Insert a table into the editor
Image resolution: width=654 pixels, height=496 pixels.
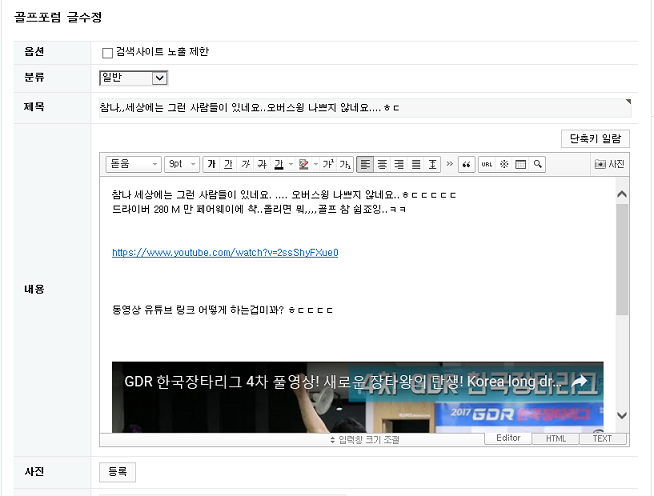[520, 164]
